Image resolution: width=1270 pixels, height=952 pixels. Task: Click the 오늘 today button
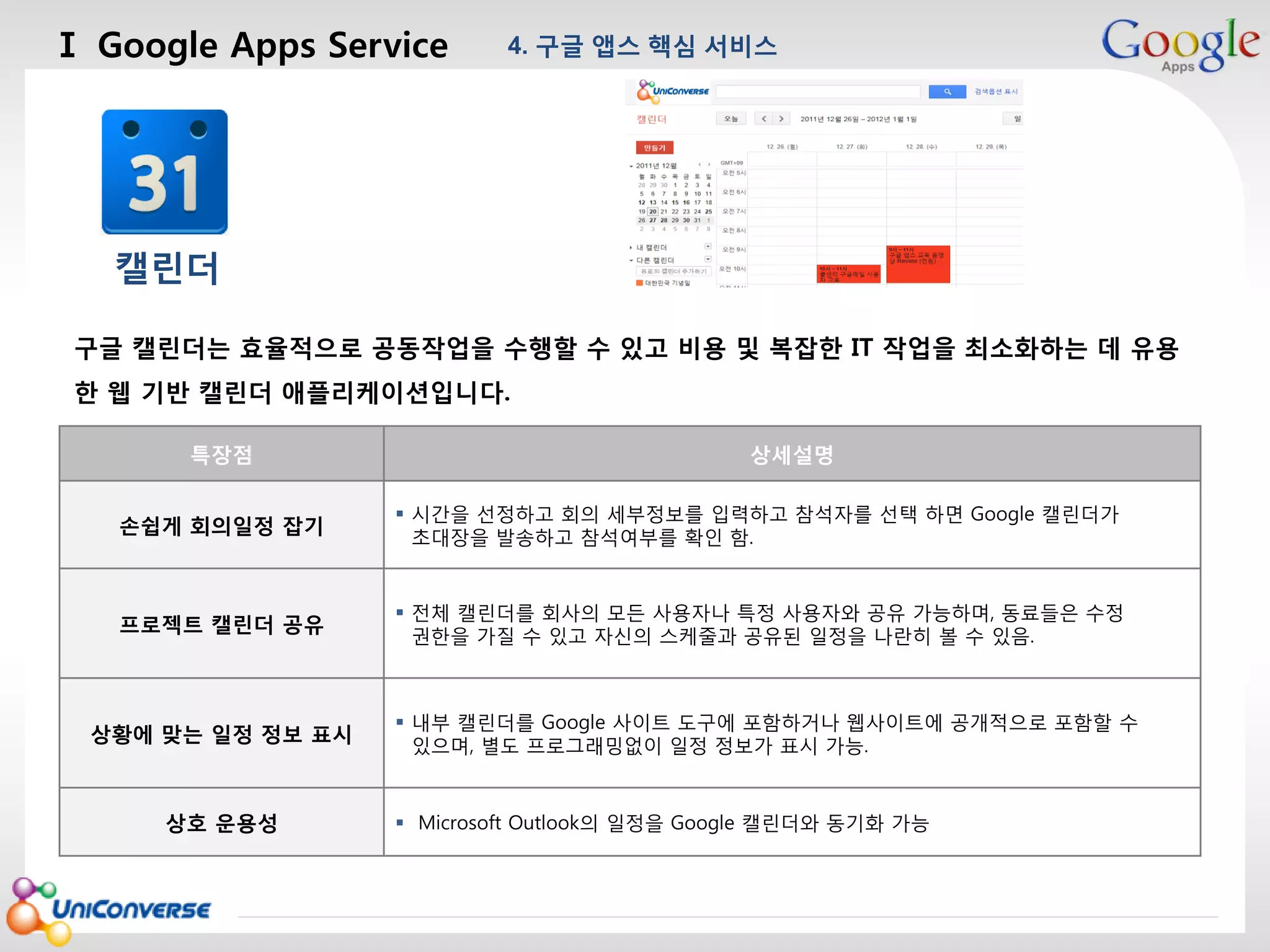tap(731, 118)
